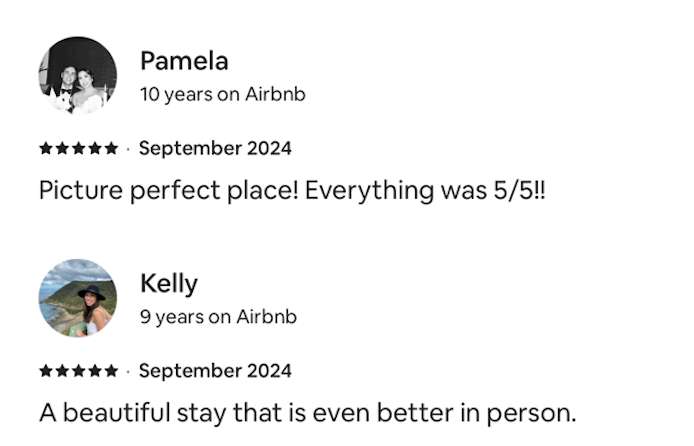
Task: Select the third star in Pamela's rating
Action: tap(78, 149)
